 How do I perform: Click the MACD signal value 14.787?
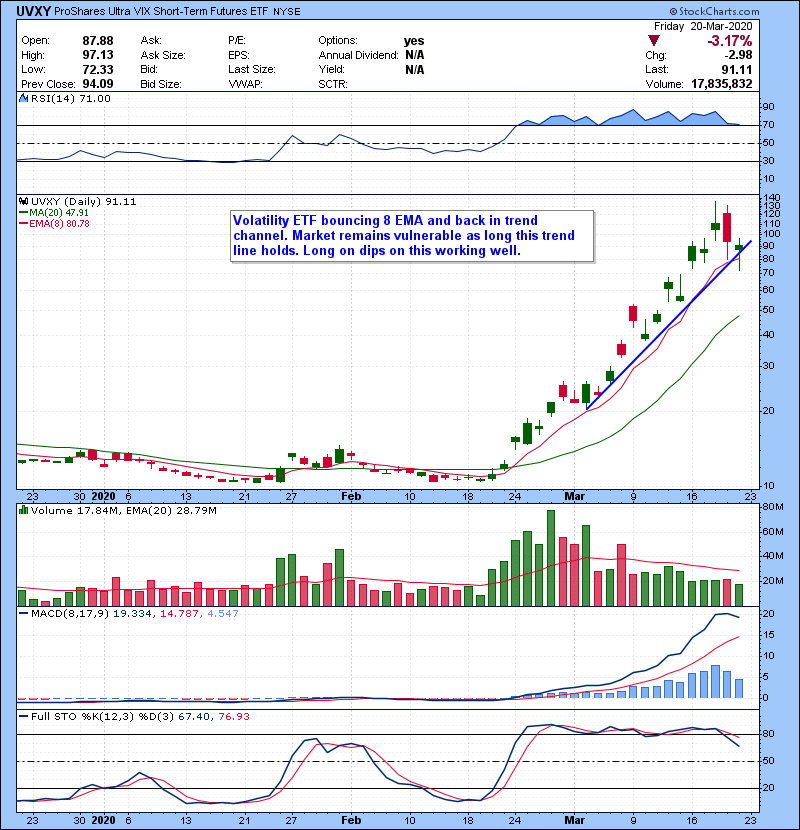[179, 614]
